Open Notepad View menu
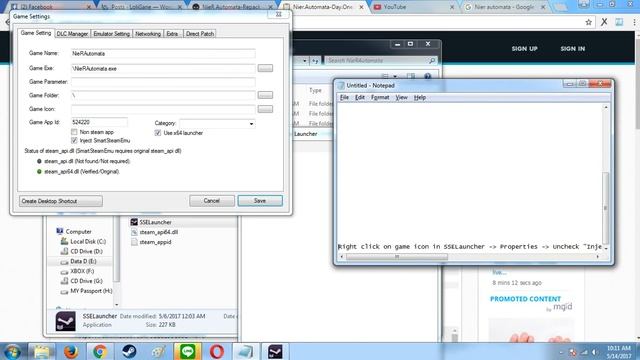The image size is (640, 360). pyautogui.click(x=401, y=98)
